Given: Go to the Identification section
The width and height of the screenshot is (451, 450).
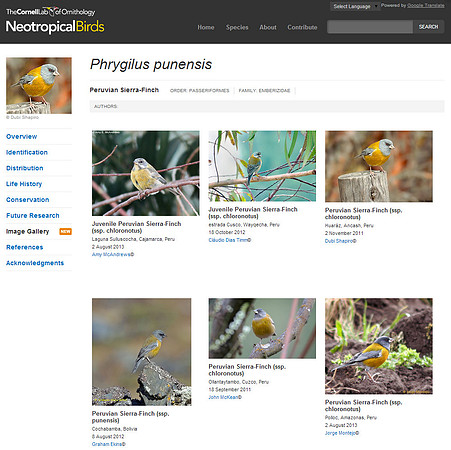Looking at the screenshot, I should (27, 152).
